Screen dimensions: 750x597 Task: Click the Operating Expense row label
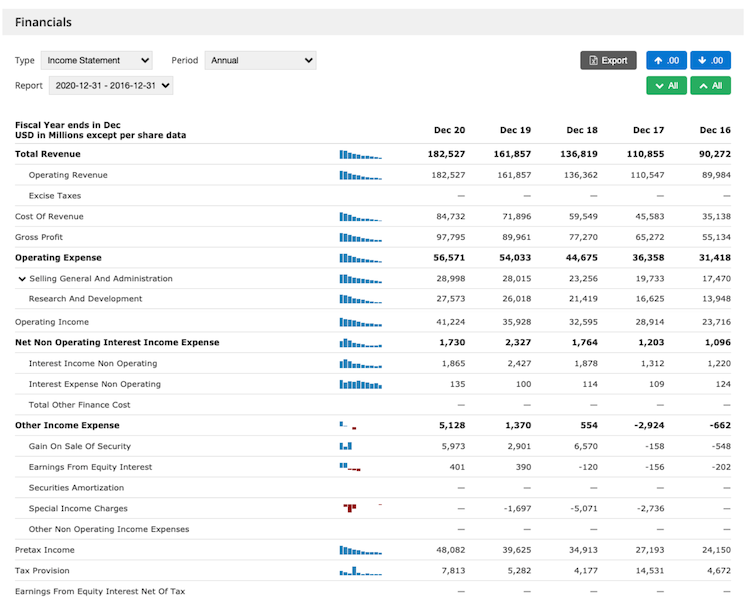tap(58, 258)
